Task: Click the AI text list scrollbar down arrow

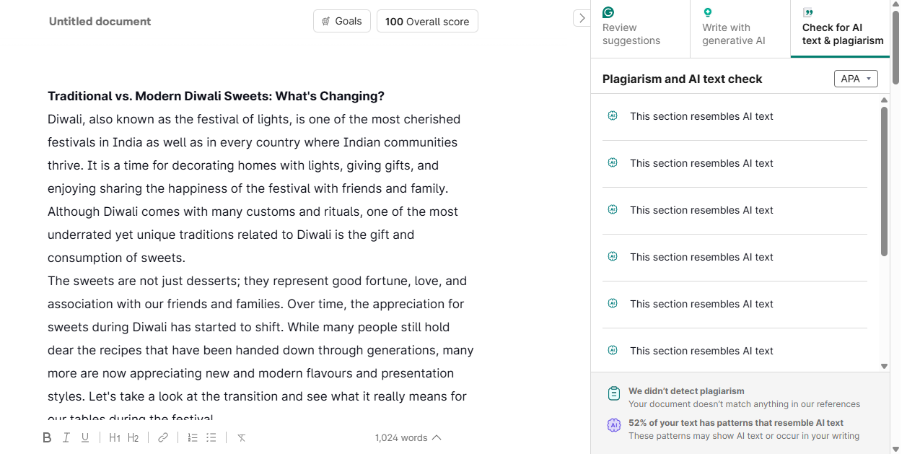Action: 884,366
